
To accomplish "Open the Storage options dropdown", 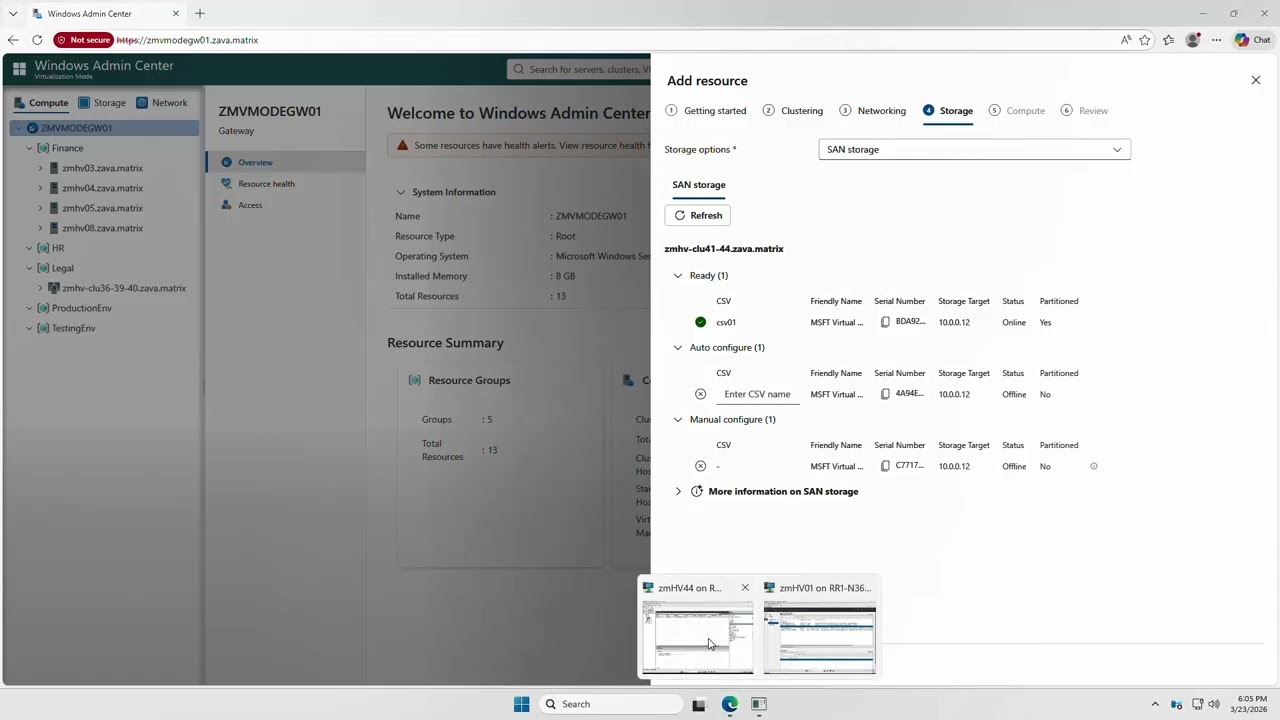I will (974, 149).
